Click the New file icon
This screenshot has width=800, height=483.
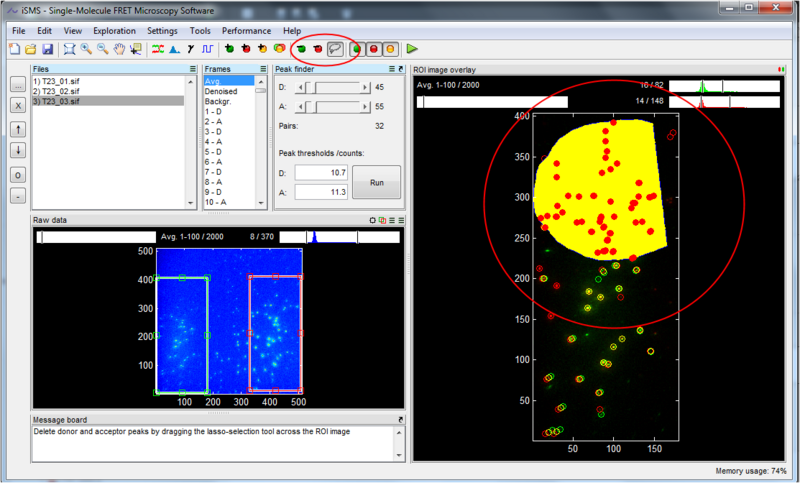click(17, 48)
